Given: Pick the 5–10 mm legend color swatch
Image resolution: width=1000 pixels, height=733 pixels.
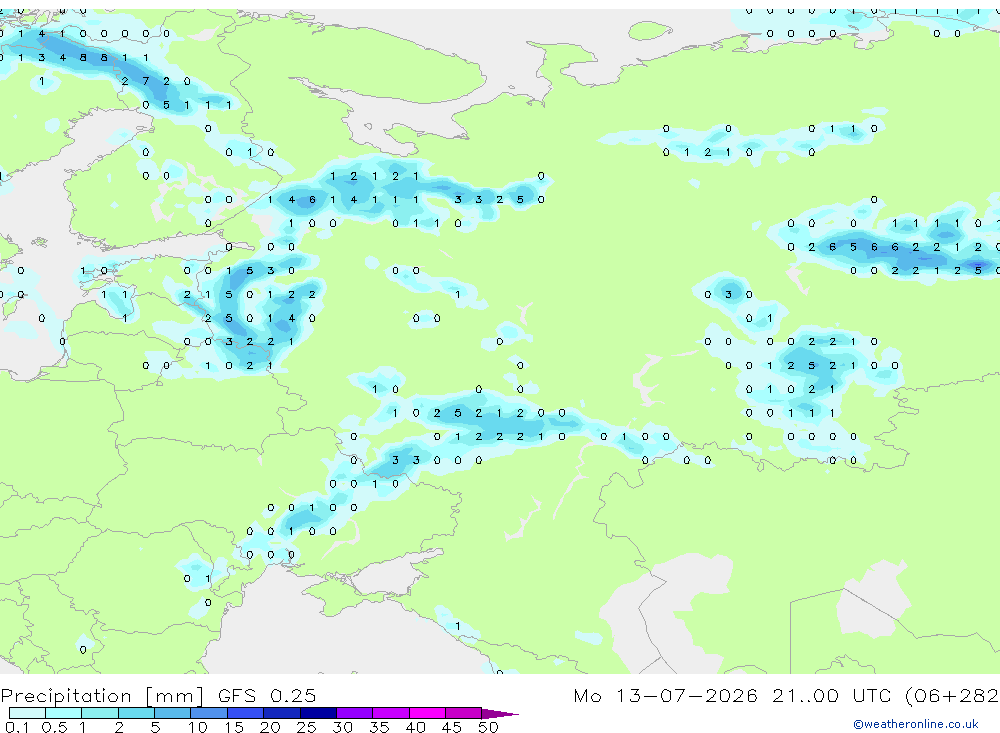Looking at the screenshot, I should coord(173,713).
